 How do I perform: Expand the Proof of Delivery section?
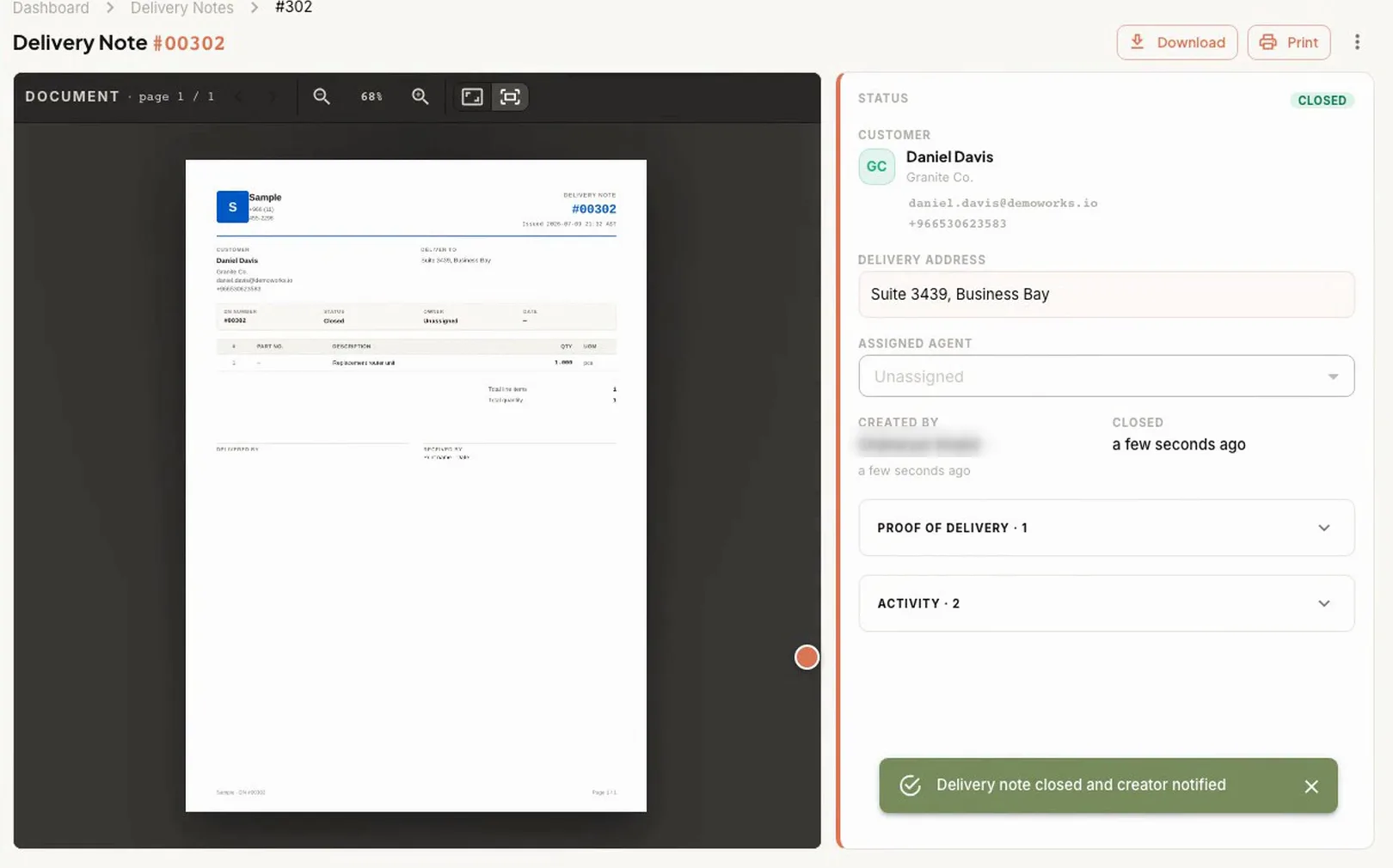pos(1106,528)
